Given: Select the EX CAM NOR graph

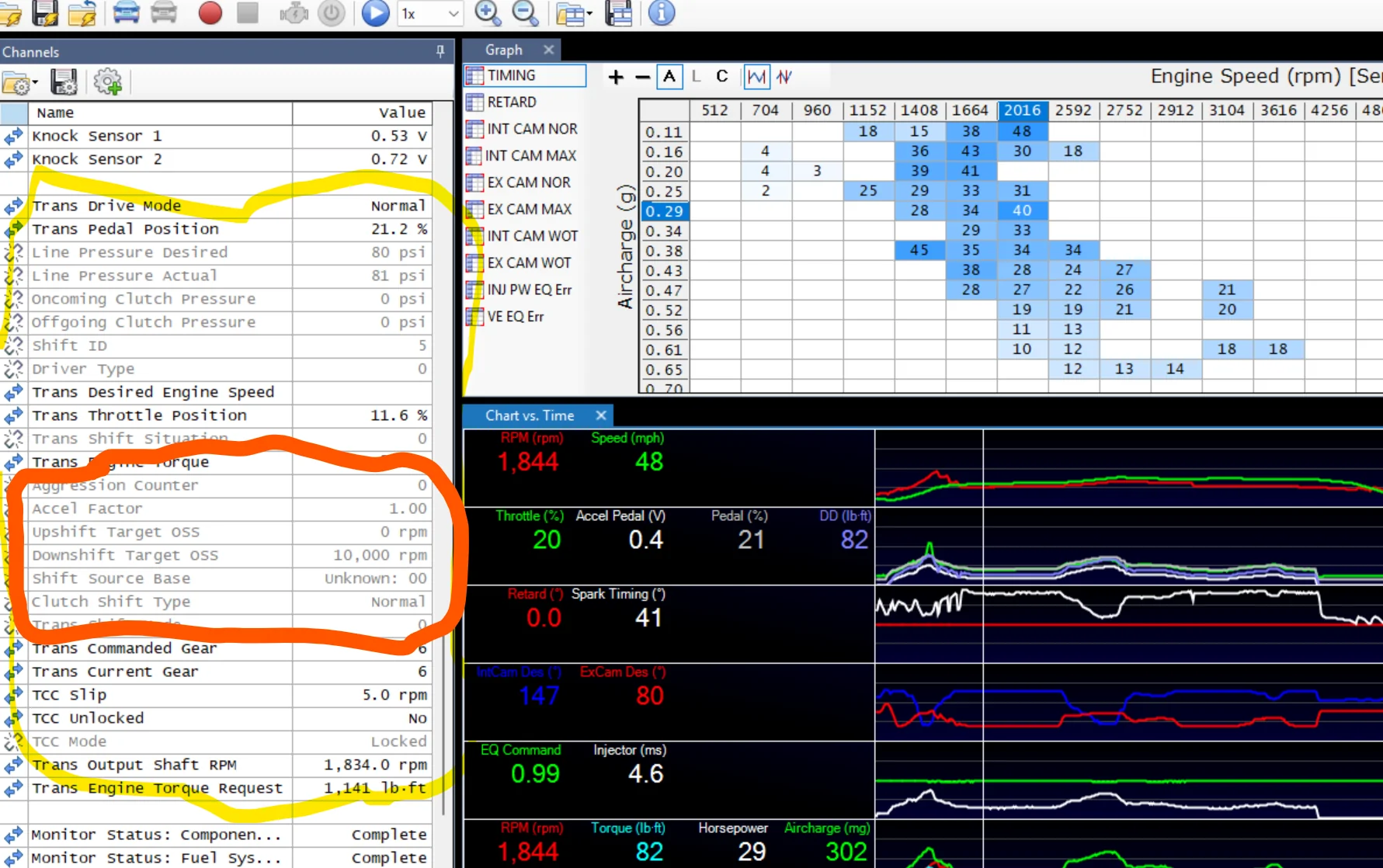Looking at the screenshot, I should click(x=519, y=182).
